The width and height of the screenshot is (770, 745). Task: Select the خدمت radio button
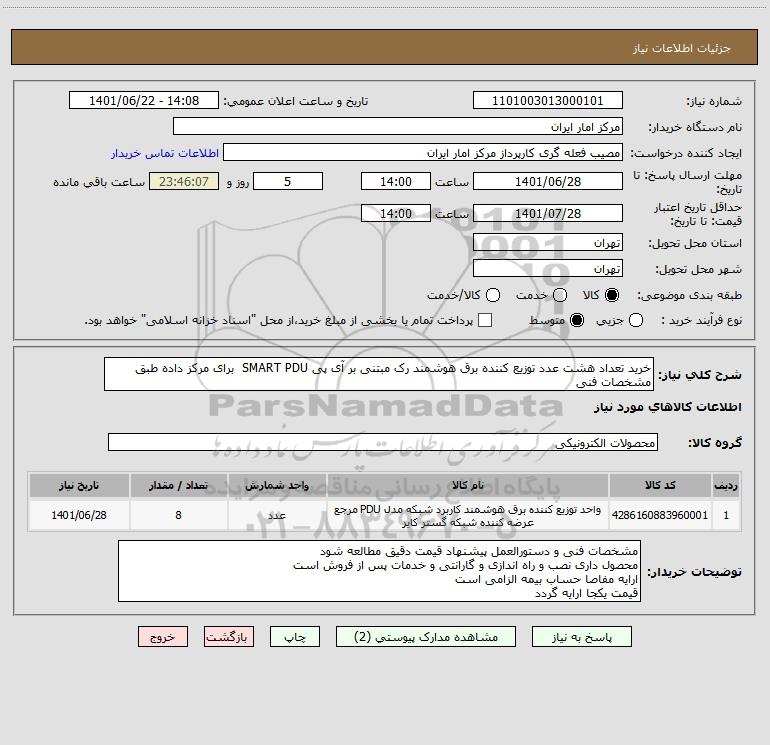click(560, 295)
